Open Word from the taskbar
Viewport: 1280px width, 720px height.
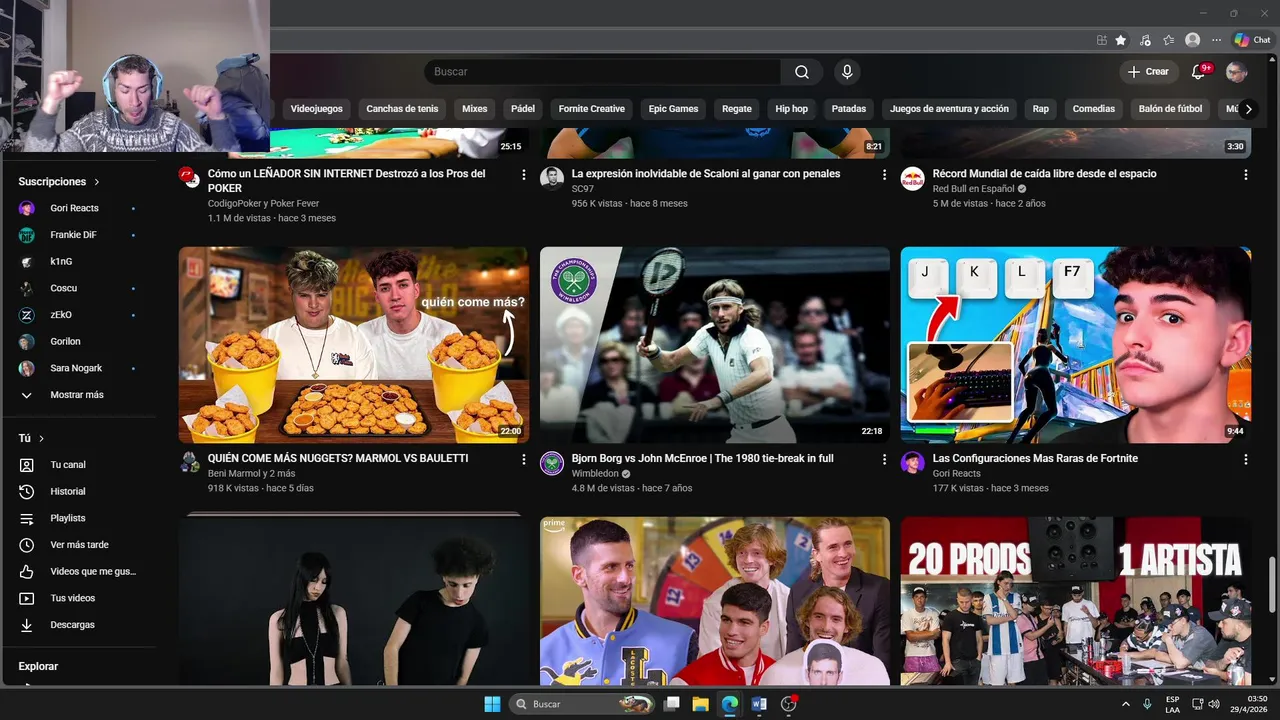tap(758, 704)
